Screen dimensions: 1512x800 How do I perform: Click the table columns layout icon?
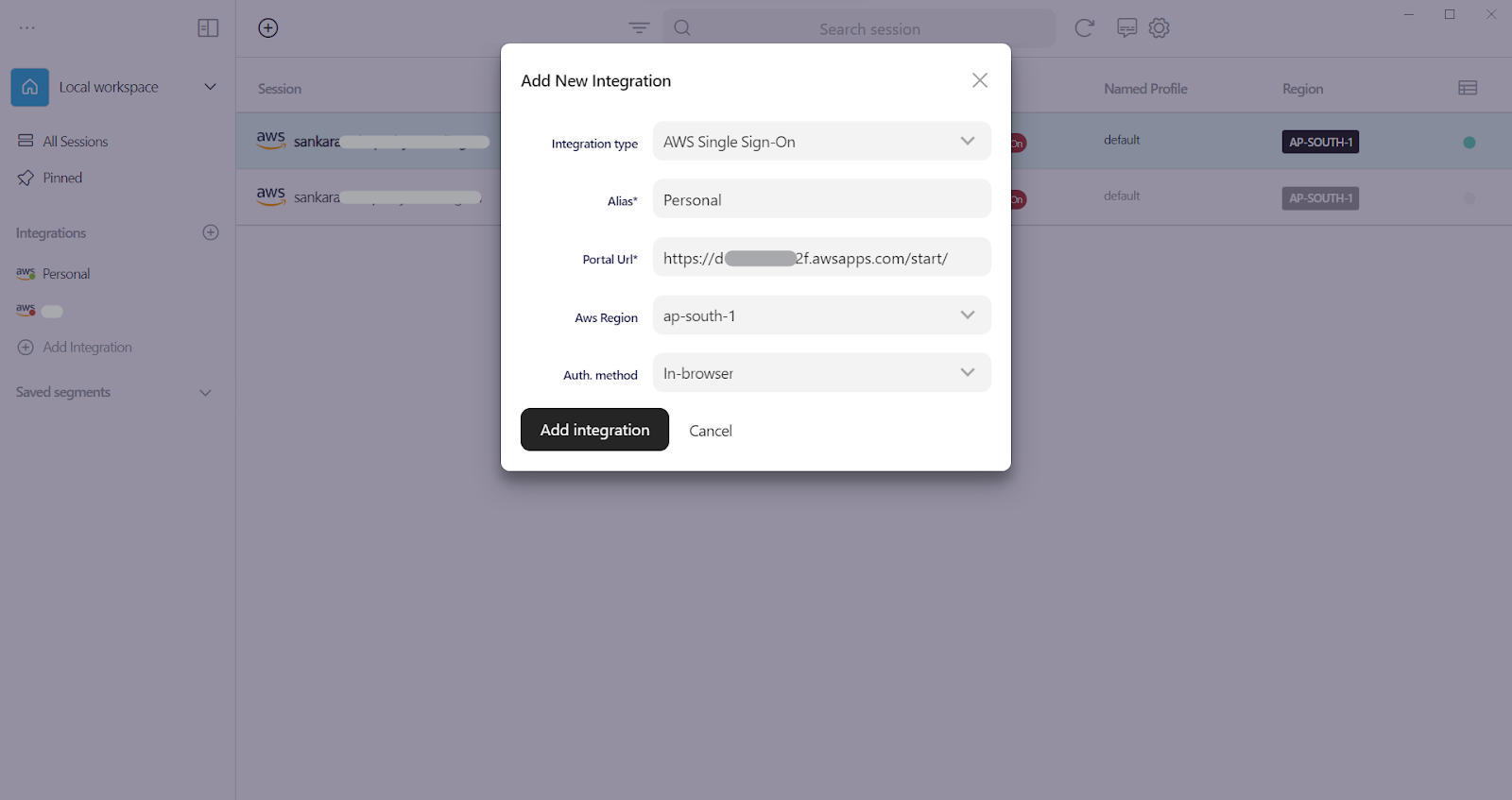pos(1468,88)
